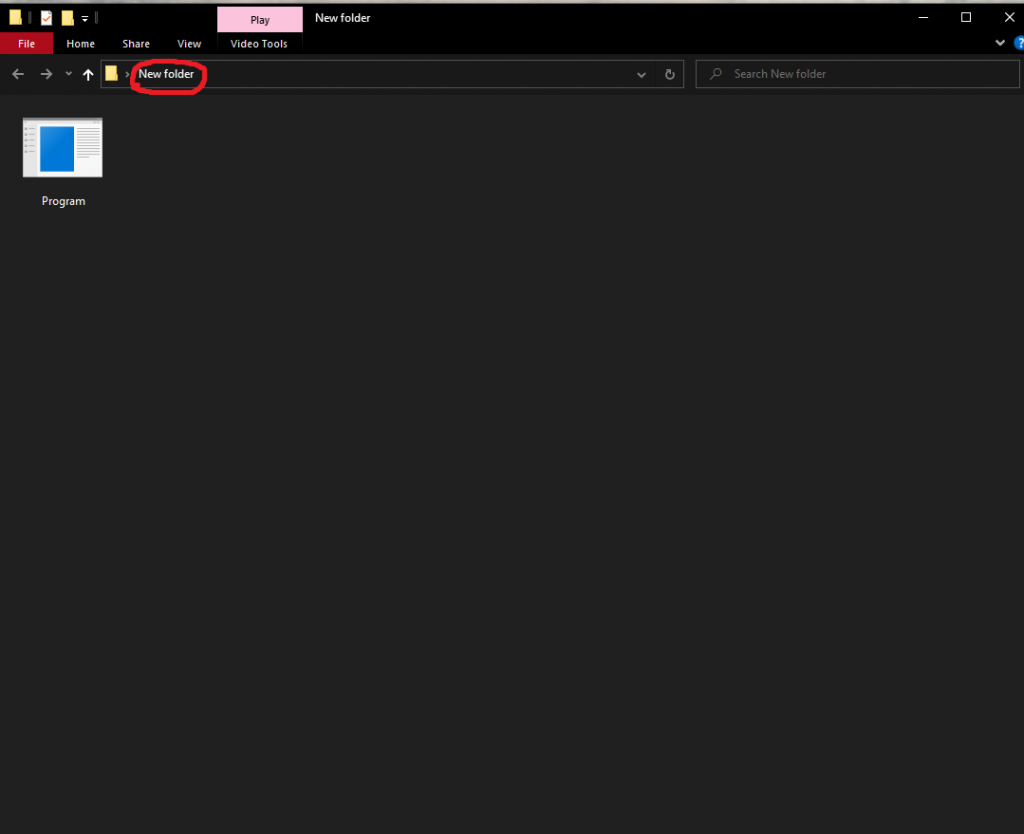The image size is (1024, 834).
Task: Click the forward navigation arrow
Action: (x=46, y=73)
